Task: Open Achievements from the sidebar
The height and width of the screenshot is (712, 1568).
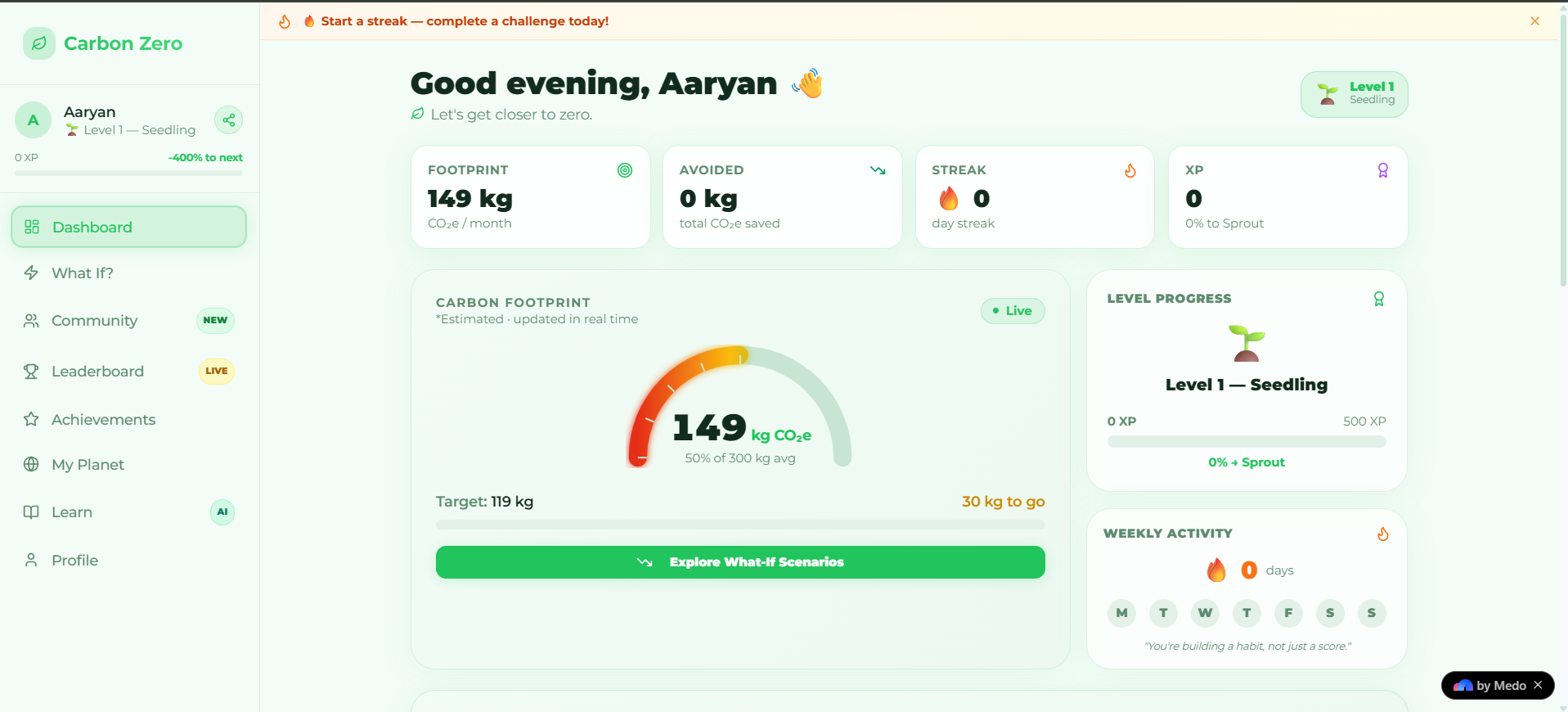Action: [x=129, y=420]
